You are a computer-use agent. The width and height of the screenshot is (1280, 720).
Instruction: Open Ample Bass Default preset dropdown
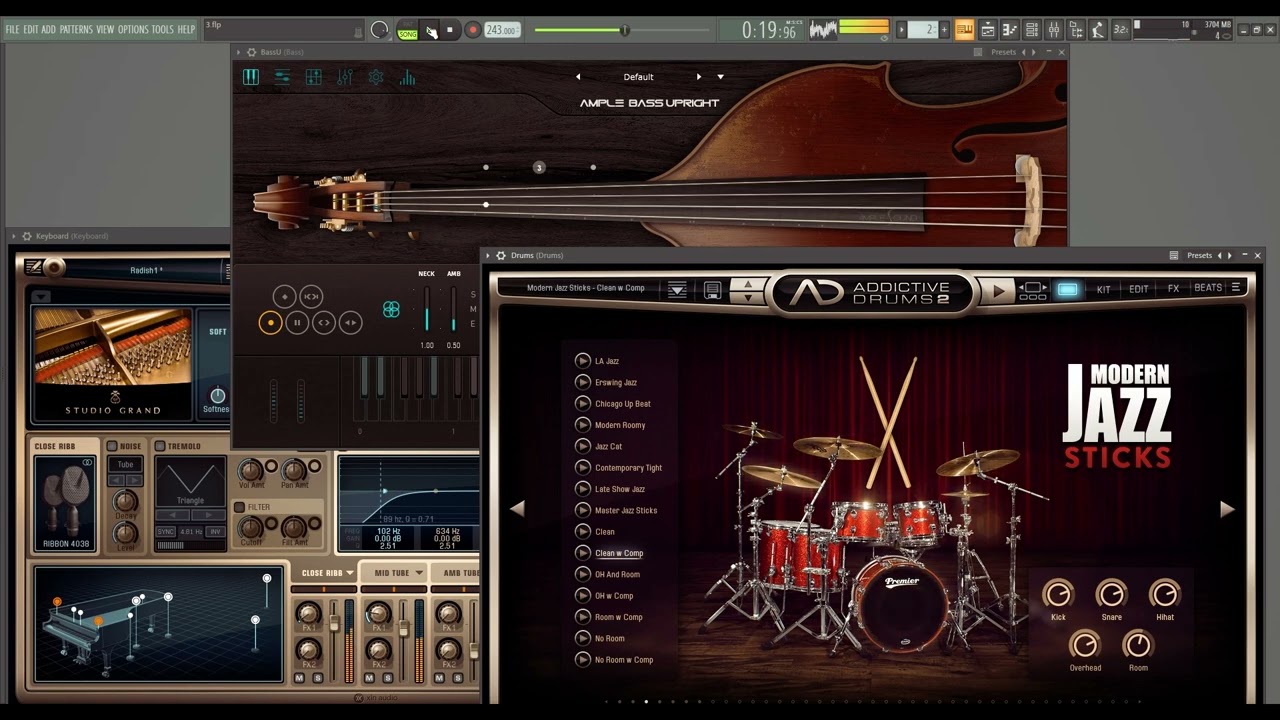pyautogui.click(x=720, y=77)
